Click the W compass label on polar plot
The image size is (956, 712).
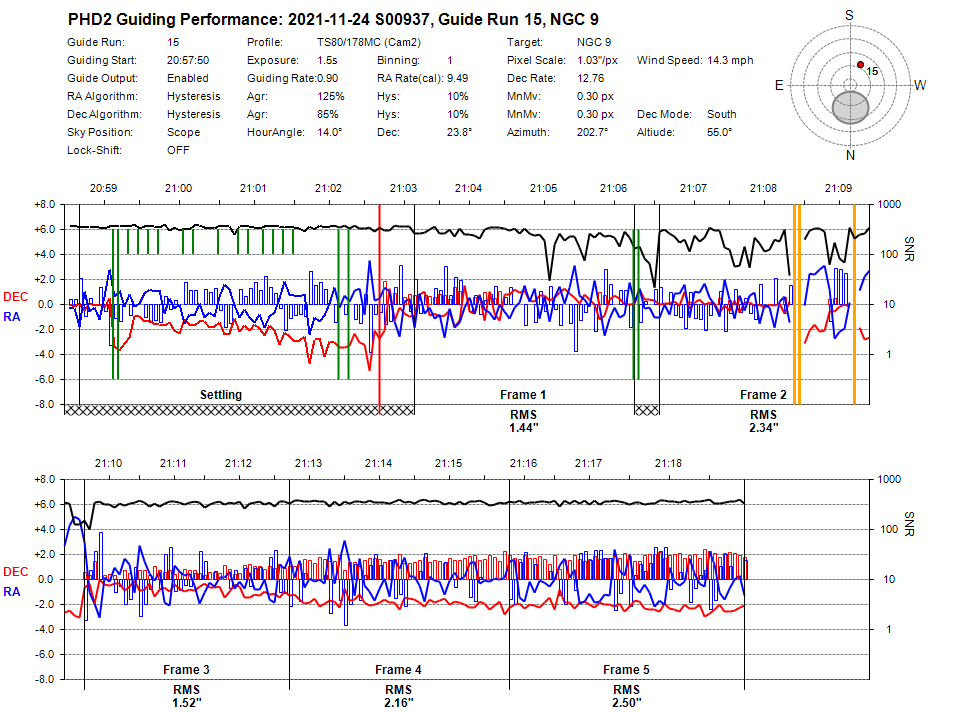tap(920, 85)
